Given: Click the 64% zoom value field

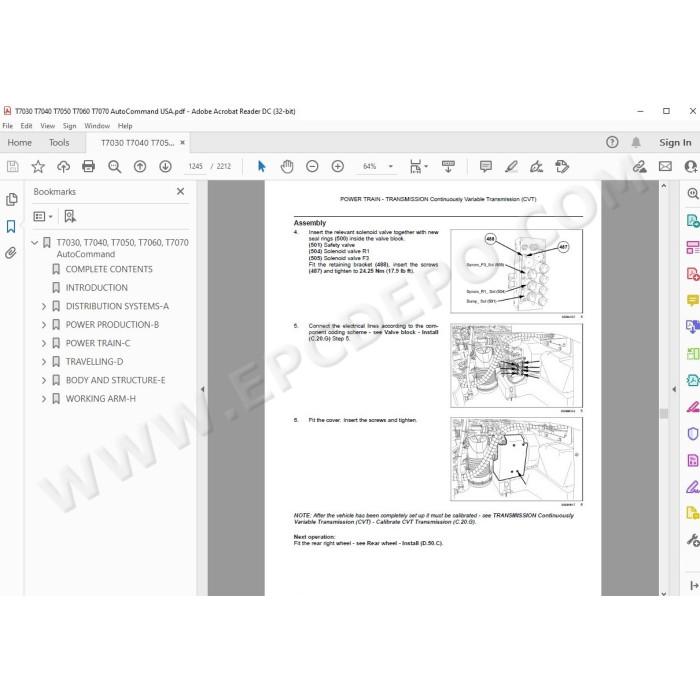Looking at the screenshot, I should (370, 167).
